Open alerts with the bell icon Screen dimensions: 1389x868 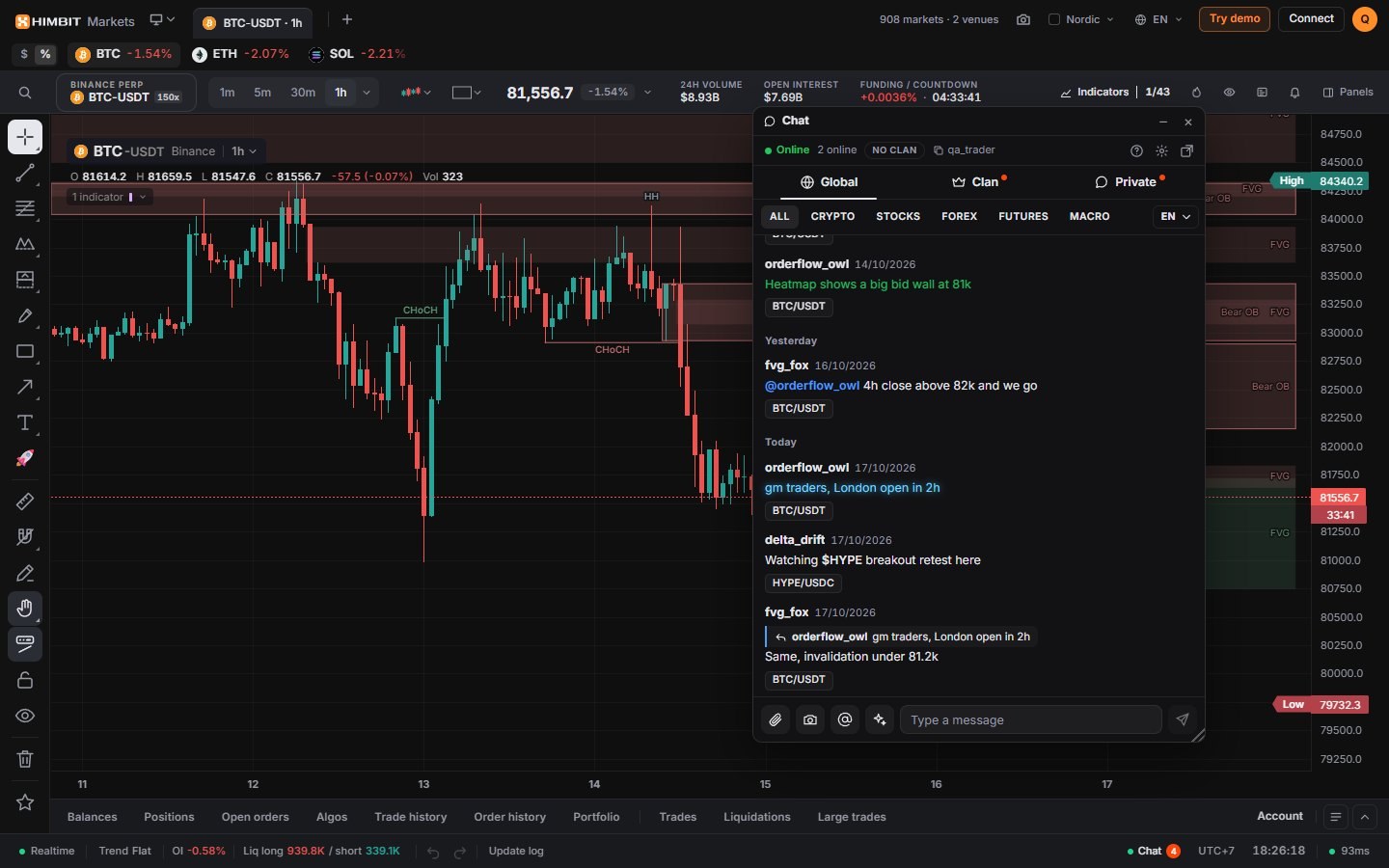[1294, 93]
